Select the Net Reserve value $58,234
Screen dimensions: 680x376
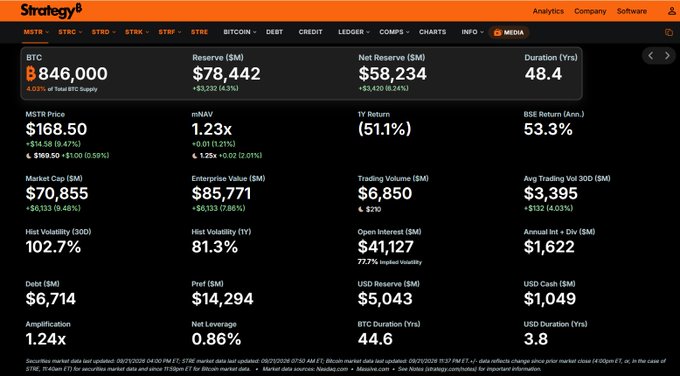(392, 74)
